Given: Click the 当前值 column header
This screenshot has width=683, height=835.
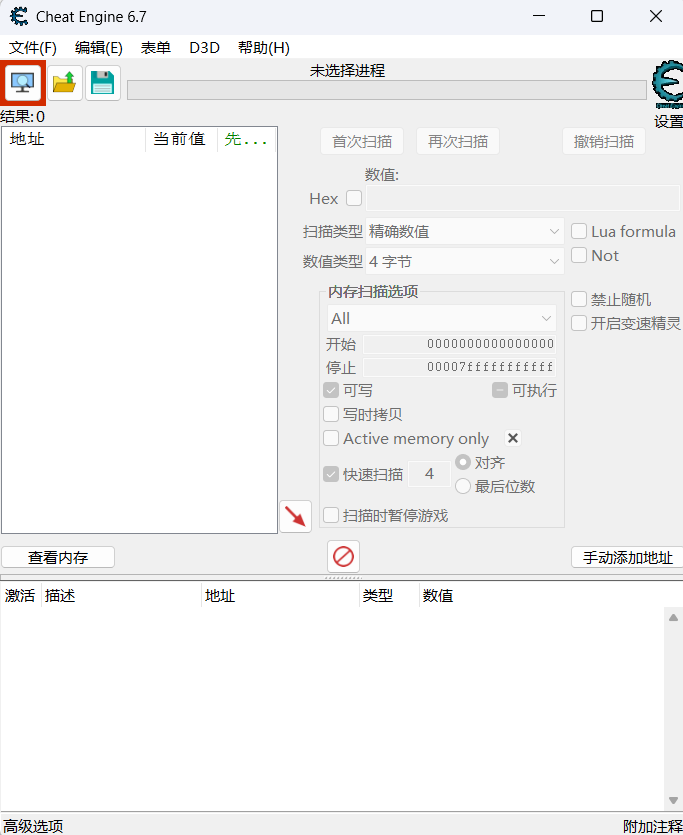Looking at the screenshot, I should point(181,140).
